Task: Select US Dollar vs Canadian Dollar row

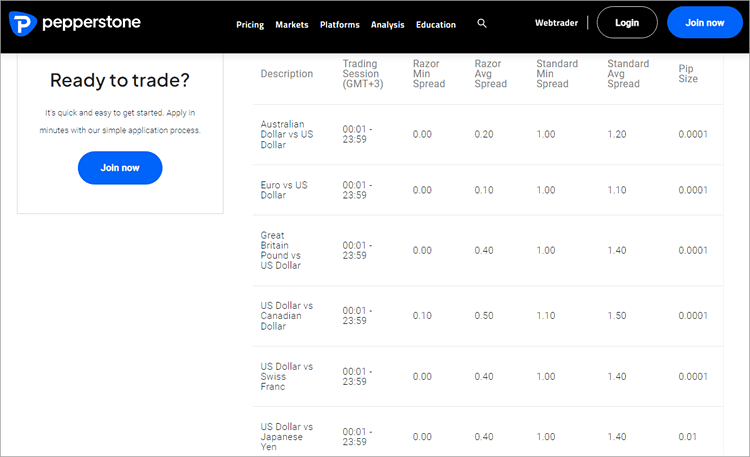Action: (x=287, y=316)
